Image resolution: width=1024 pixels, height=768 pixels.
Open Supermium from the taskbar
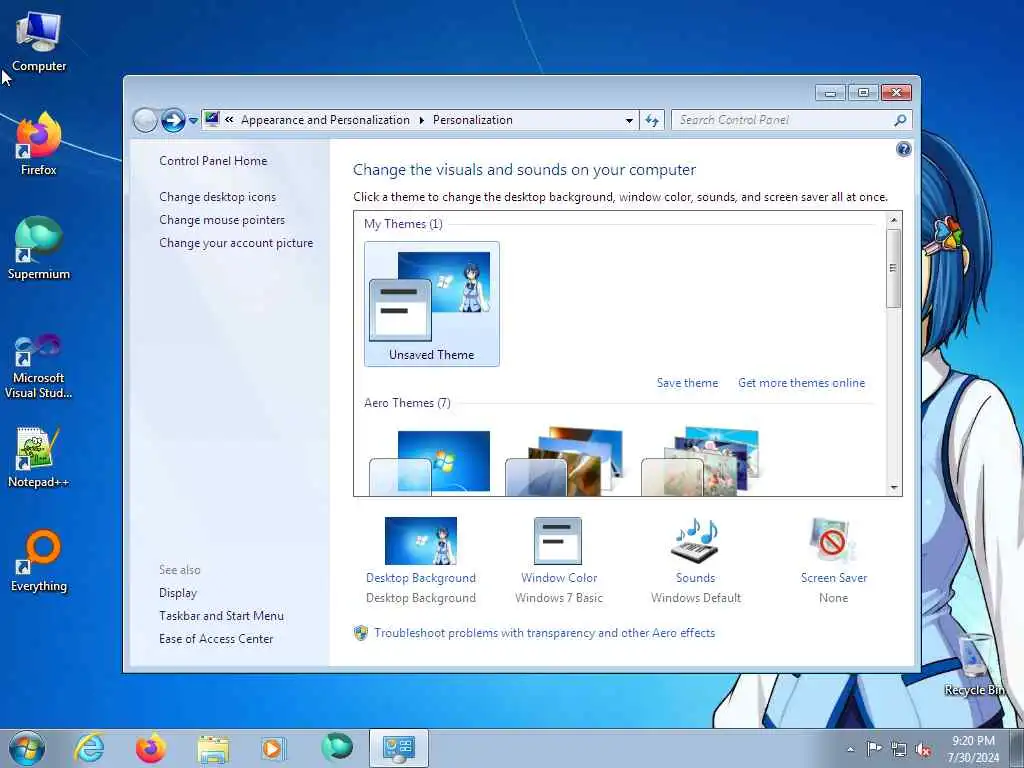(337, 748)
